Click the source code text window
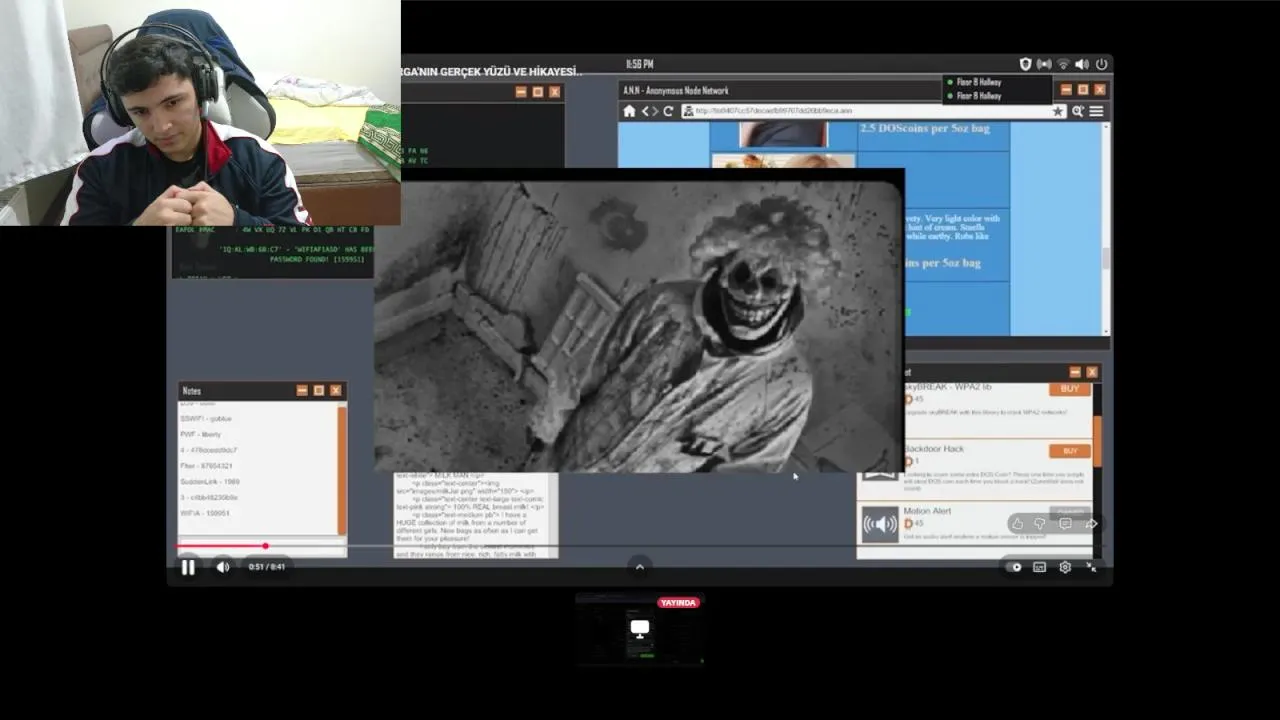Screen dimensions: 1280x720 (476, 515)
